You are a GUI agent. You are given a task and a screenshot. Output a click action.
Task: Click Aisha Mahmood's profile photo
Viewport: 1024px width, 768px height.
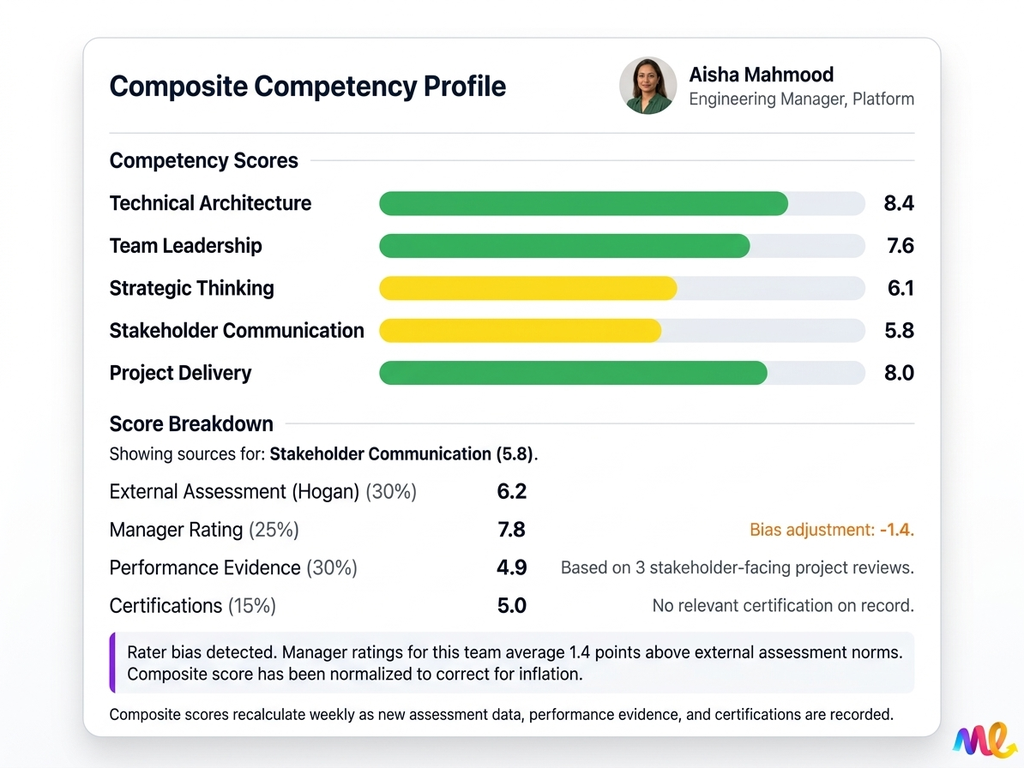tap(646, 86)
